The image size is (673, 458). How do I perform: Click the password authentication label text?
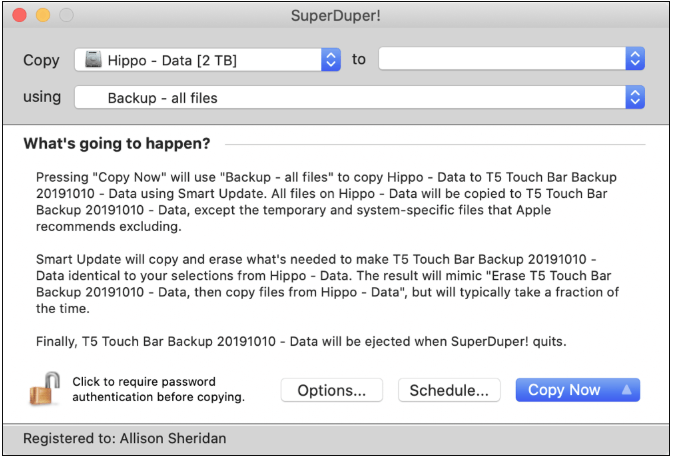click(158, 390)
